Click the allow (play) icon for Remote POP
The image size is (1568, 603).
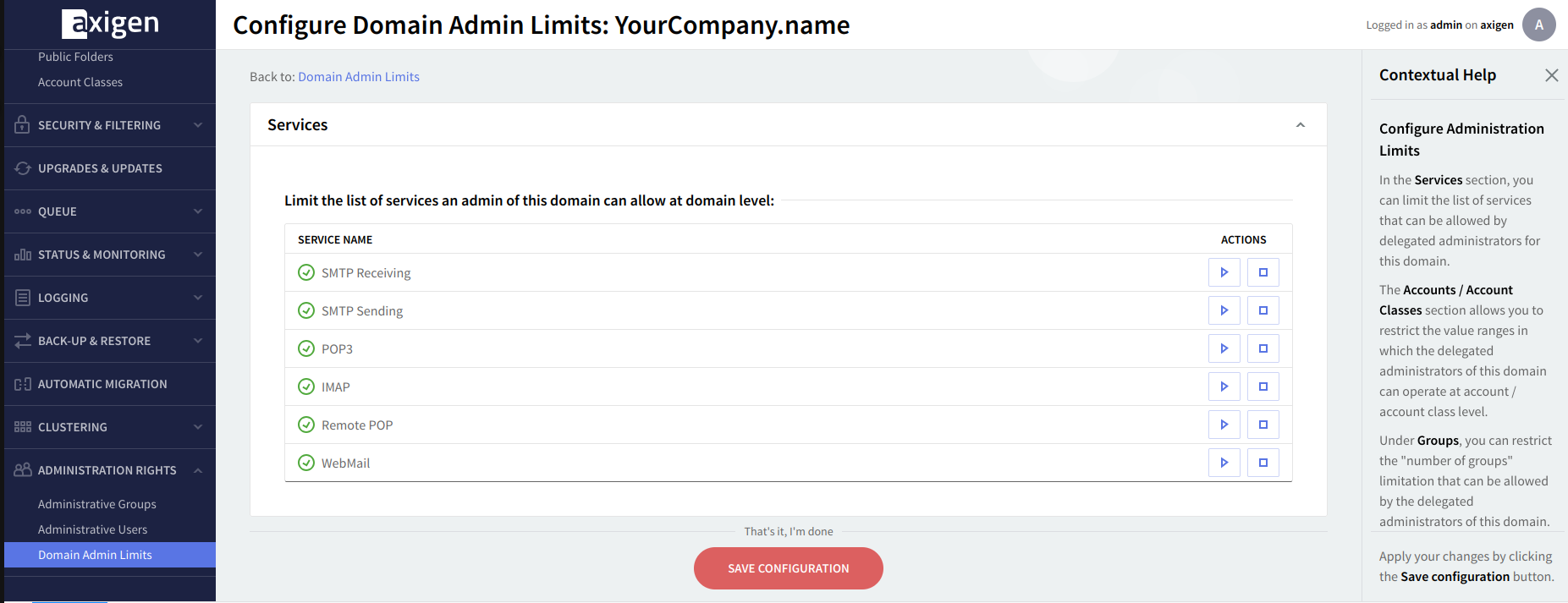(x=1224, y=425)
